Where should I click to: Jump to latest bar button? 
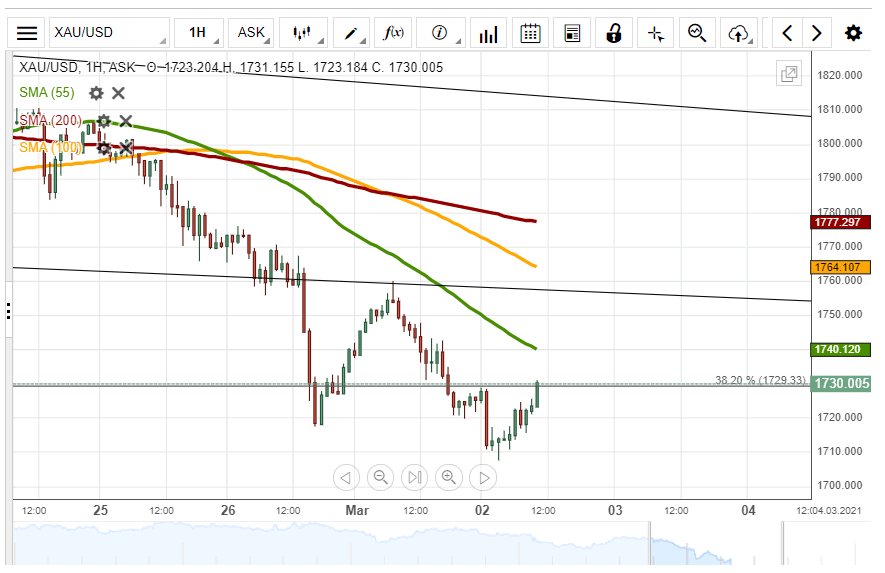pyautogui.click(x=415, y=478)
